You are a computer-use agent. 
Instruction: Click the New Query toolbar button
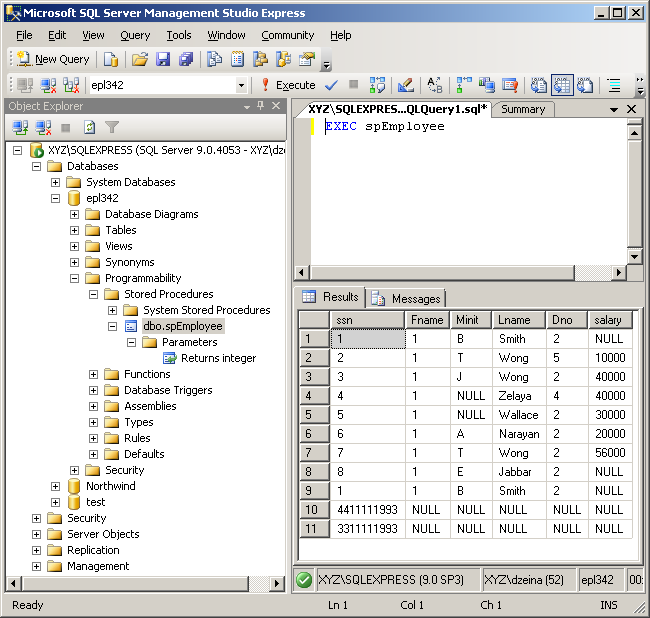53,59
